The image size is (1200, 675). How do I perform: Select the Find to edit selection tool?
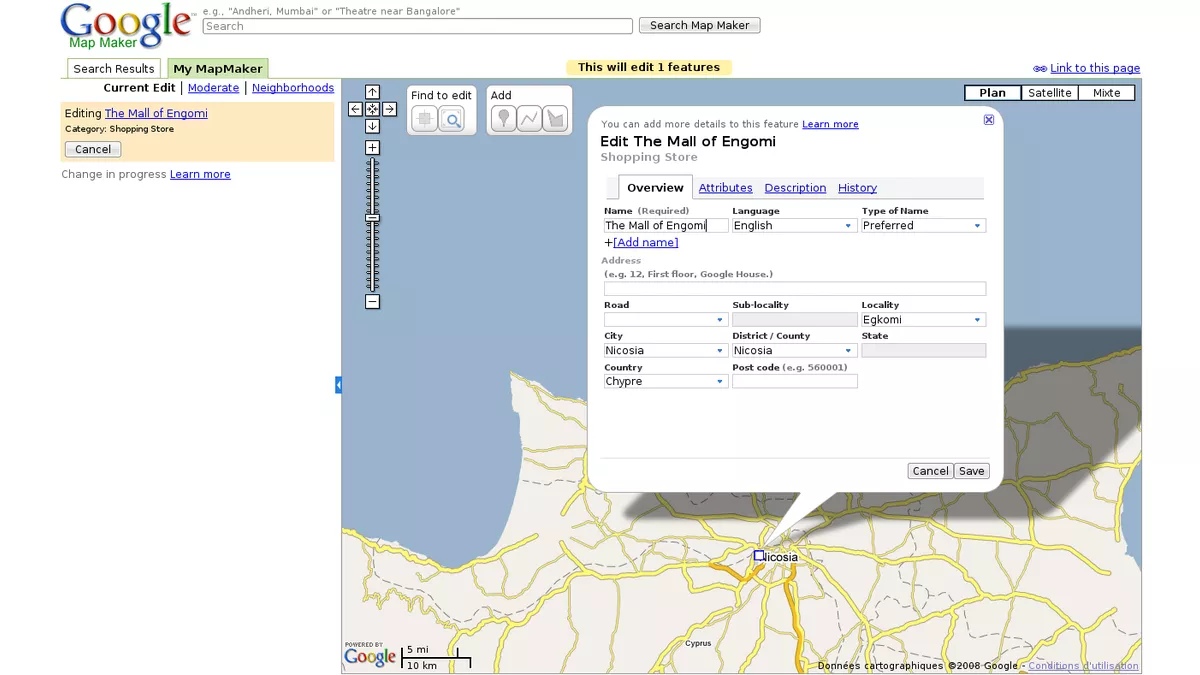[424, 117]
